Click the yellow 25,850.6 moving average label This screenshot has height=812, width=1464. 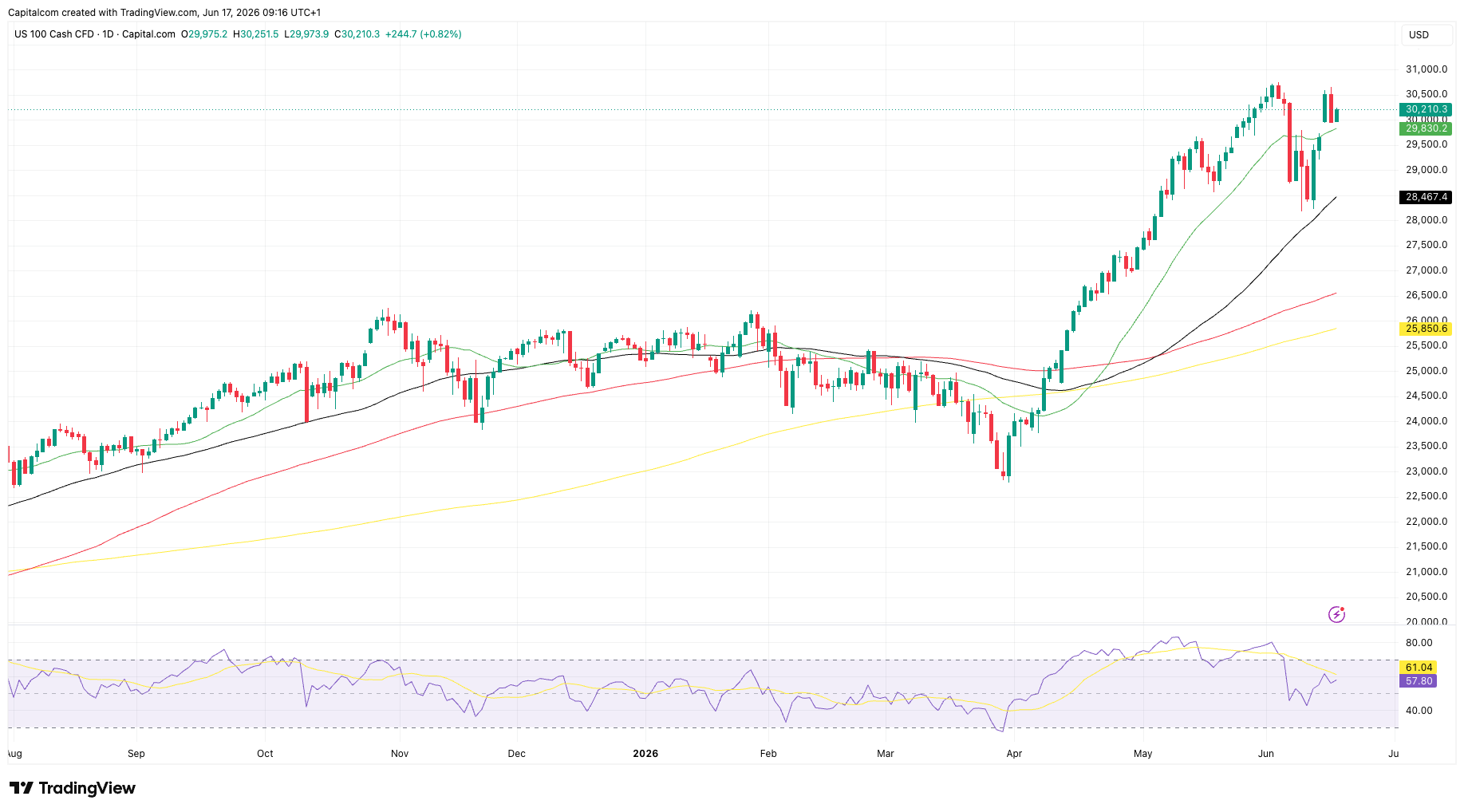1426,329
